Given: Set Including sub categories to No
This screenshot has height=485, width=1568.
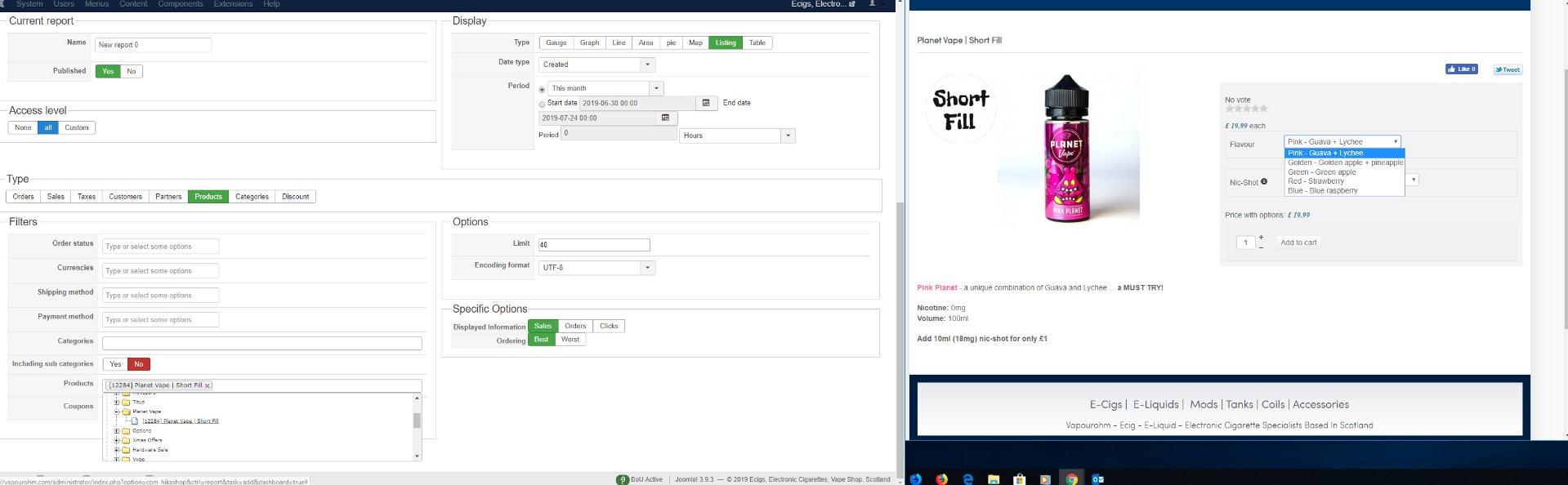Looking at the screenshot, I should point(139,364).
